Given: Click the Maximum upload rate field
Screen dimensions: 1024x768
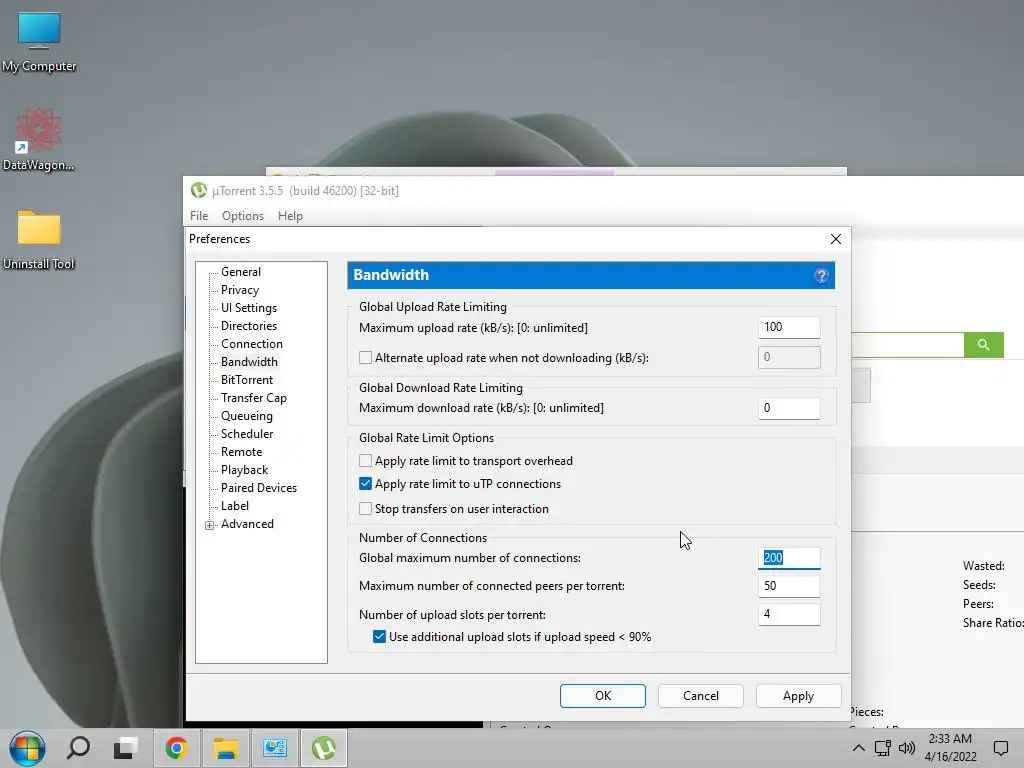Looking at the screenshot, I should [x=789, y=327].
